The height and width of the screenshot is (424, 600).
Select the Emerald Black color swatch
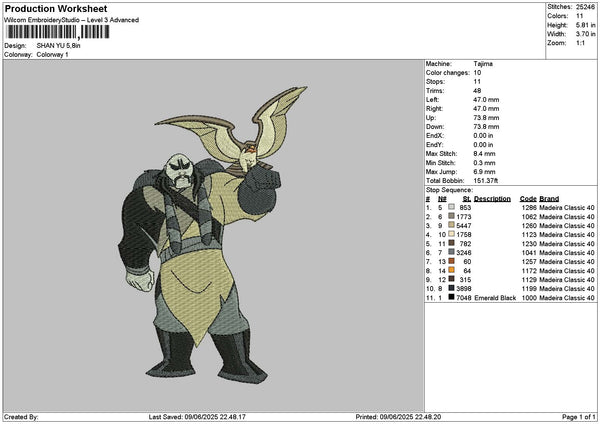pos(452,297)
